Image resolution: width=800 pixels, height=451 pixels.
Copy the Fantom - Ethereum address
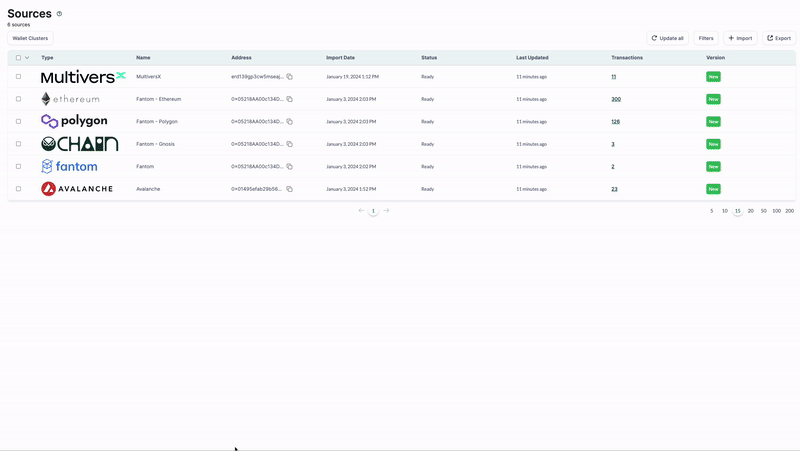(x=289, y=99)
